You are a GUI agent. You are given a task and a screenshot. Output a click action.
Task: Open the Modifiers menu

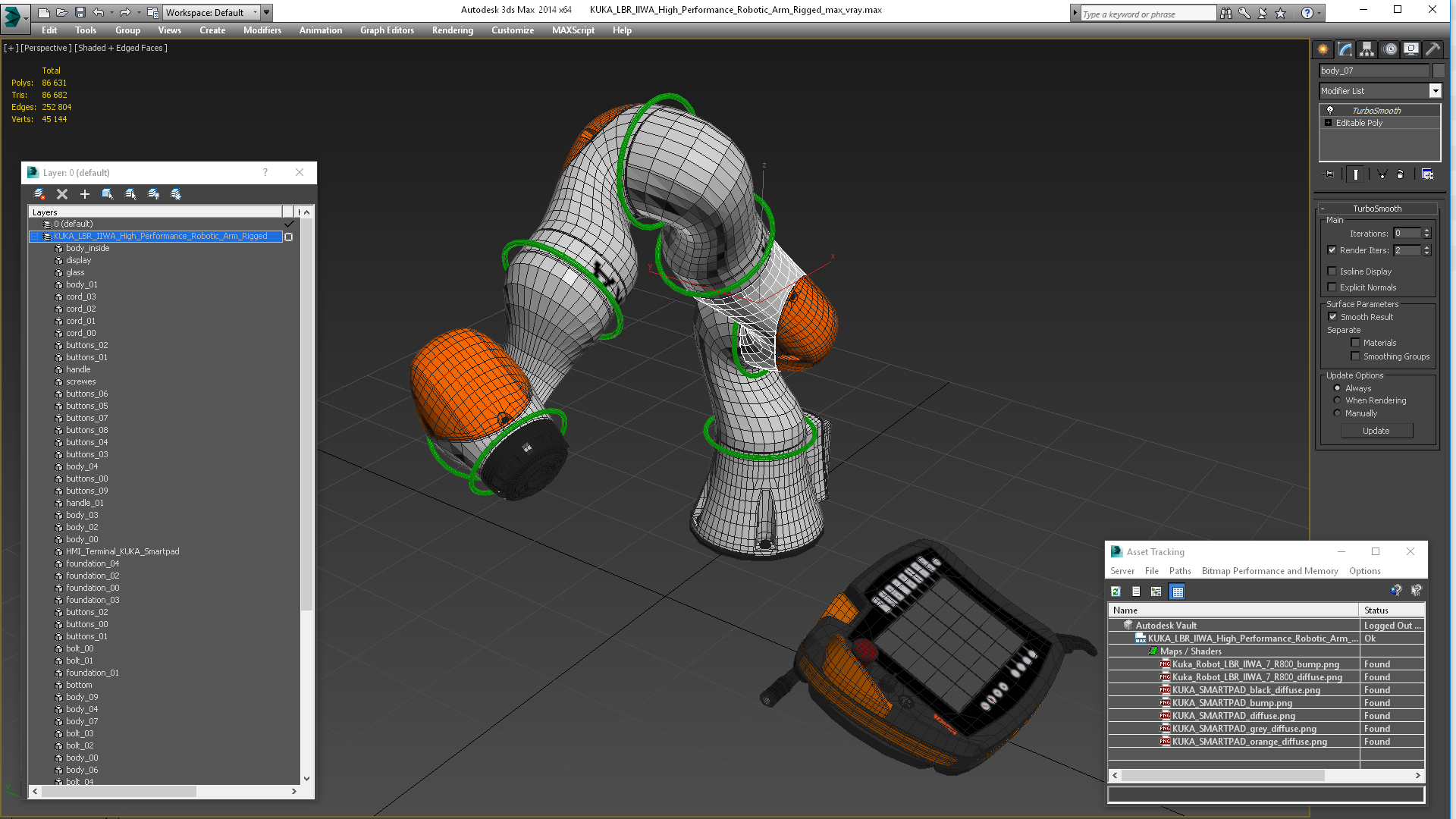262,30
